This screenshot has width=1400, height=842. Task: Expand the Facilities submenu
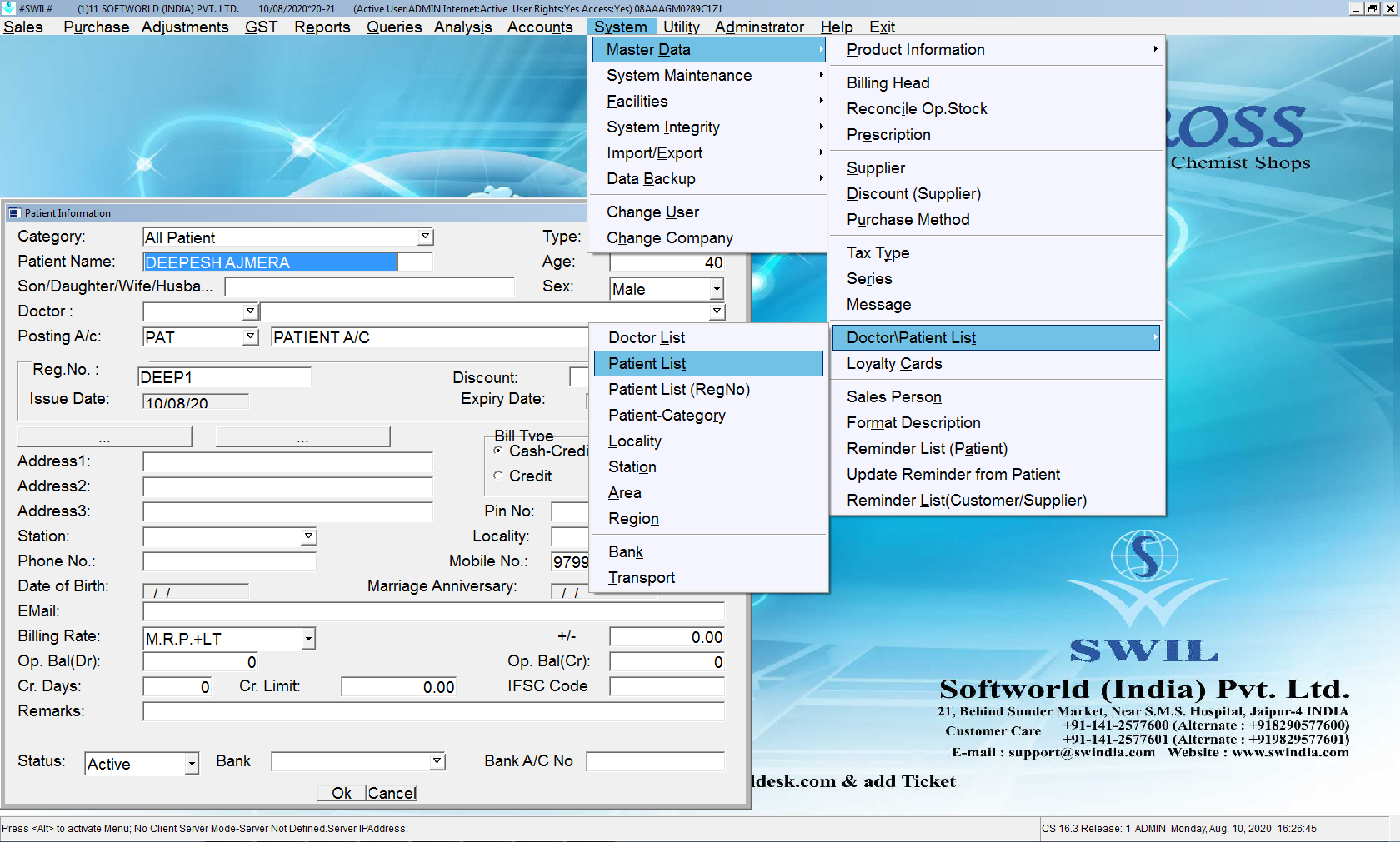(708, 101)
